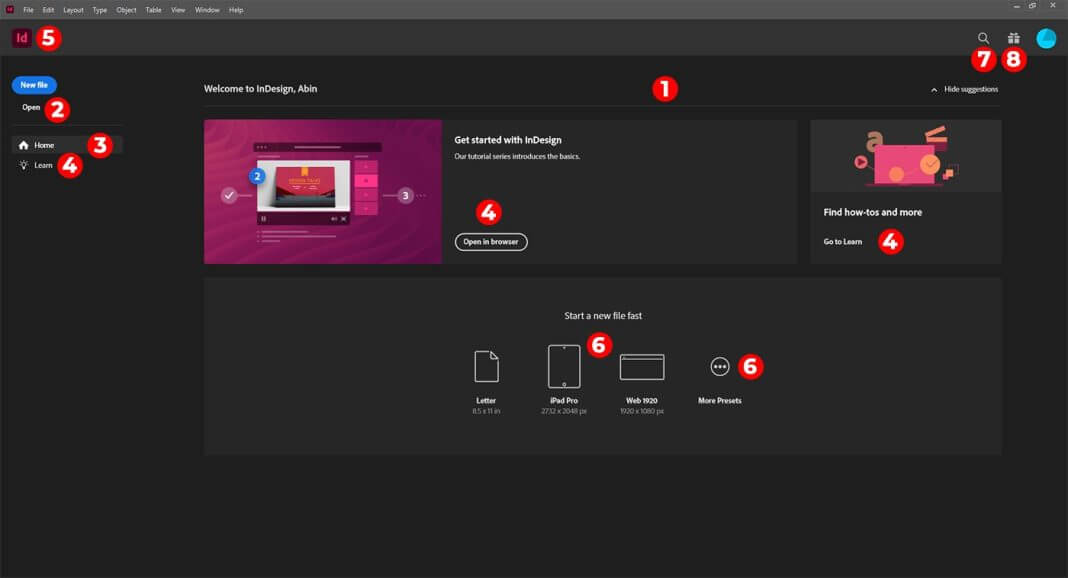This screenshot has height=578, width=1068.
Task: Pick the Web 1920 preset icon
Action: [642, 367]
